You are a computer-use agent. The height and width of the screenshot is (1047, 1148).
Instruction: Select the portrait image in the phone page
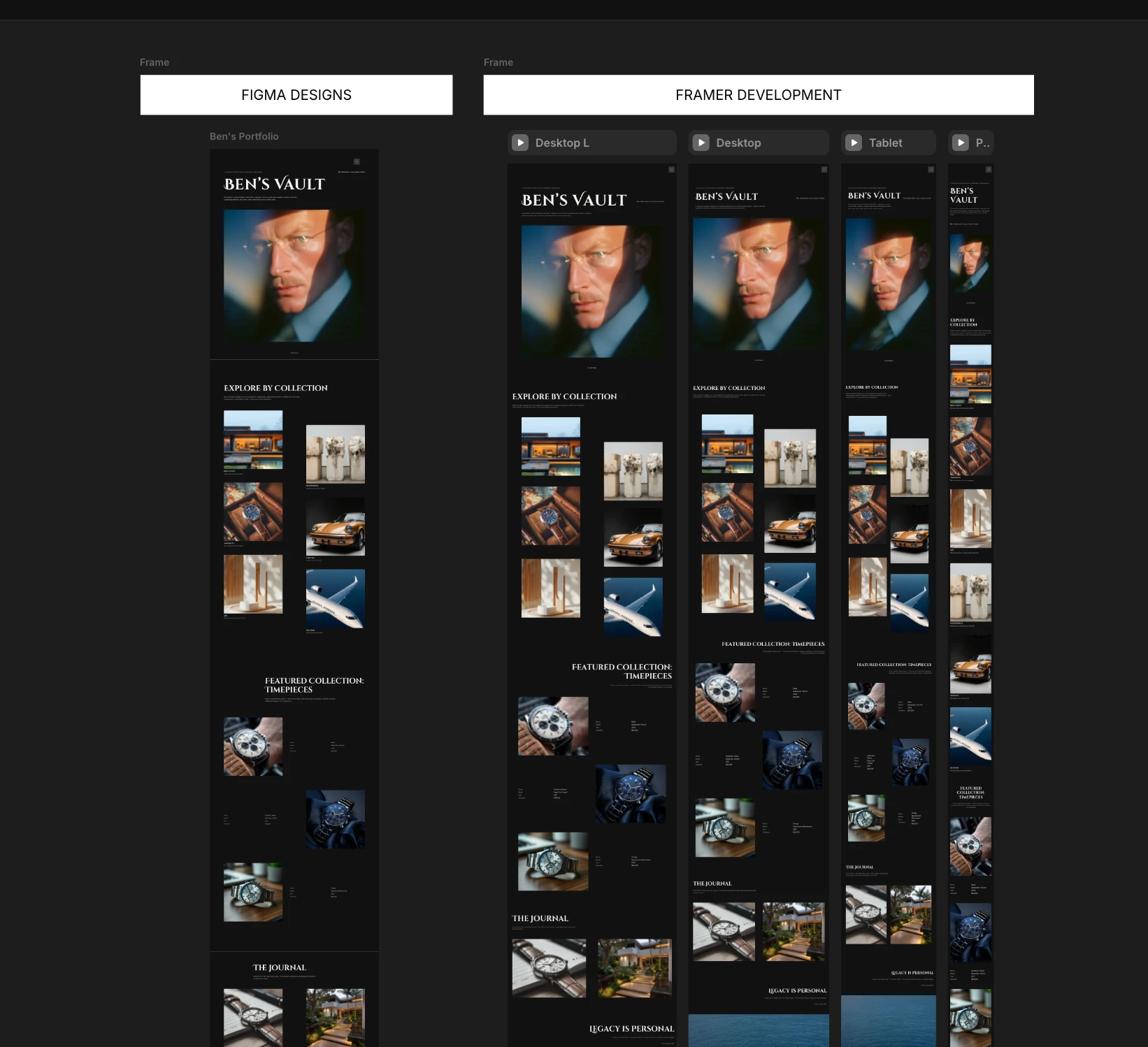(x=970, y=263)
